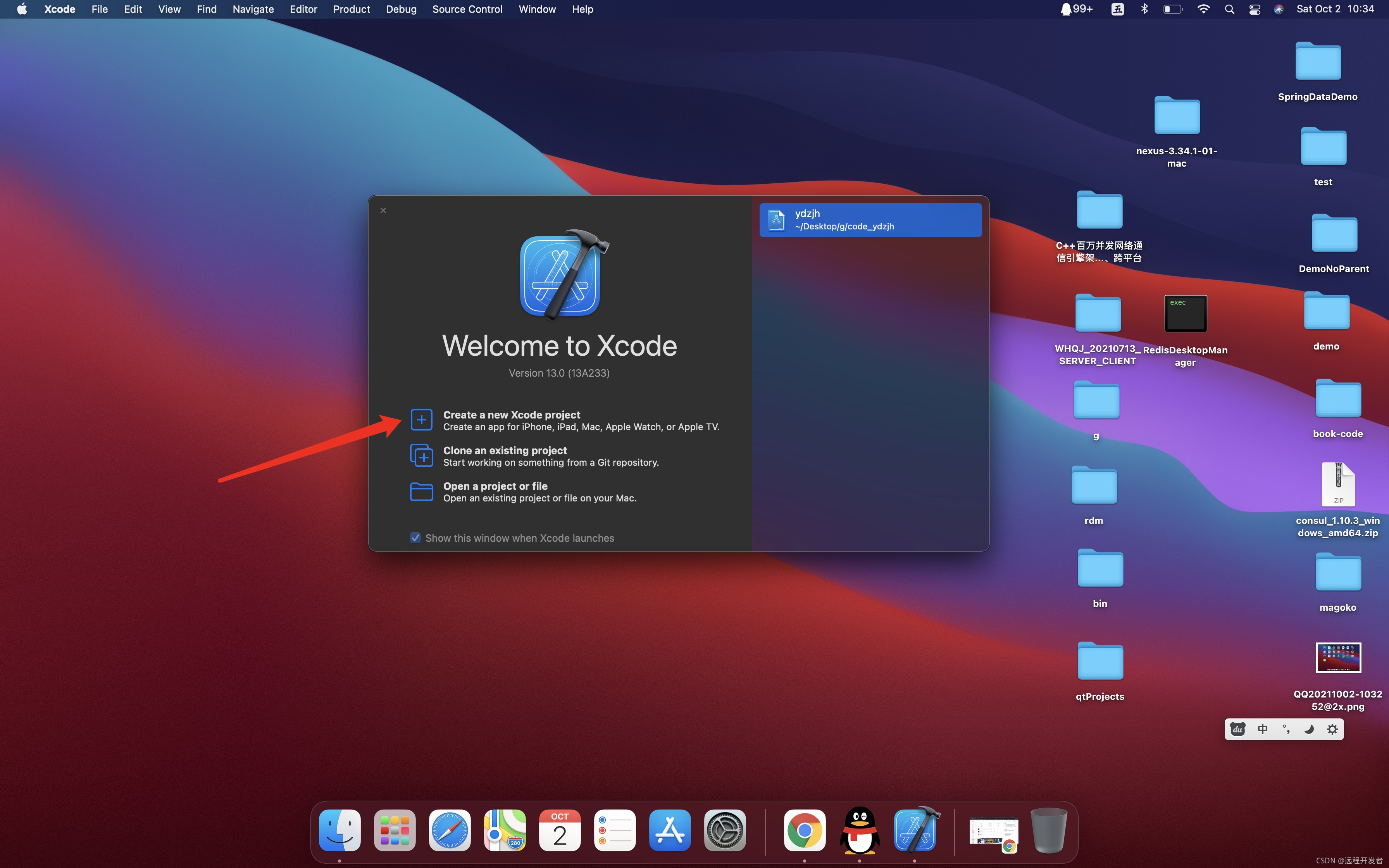Open the Apple menu

click(x=22, y=9)
